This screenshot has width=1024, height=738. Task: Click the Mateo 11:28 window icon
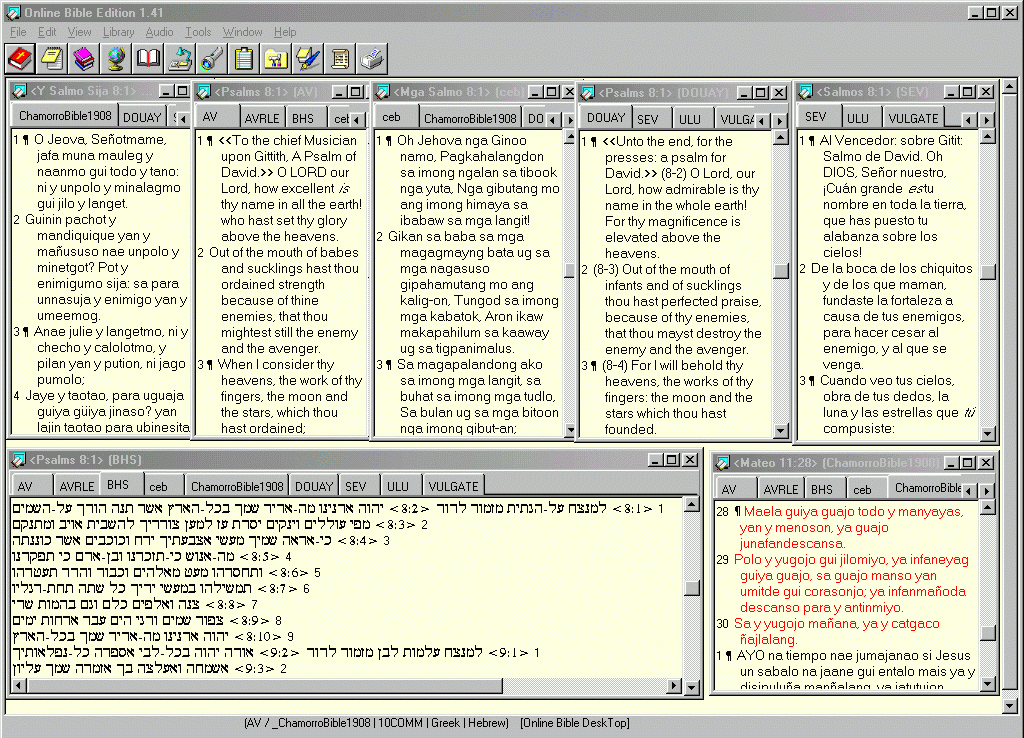pyautogui.click(x=722, y=463)
